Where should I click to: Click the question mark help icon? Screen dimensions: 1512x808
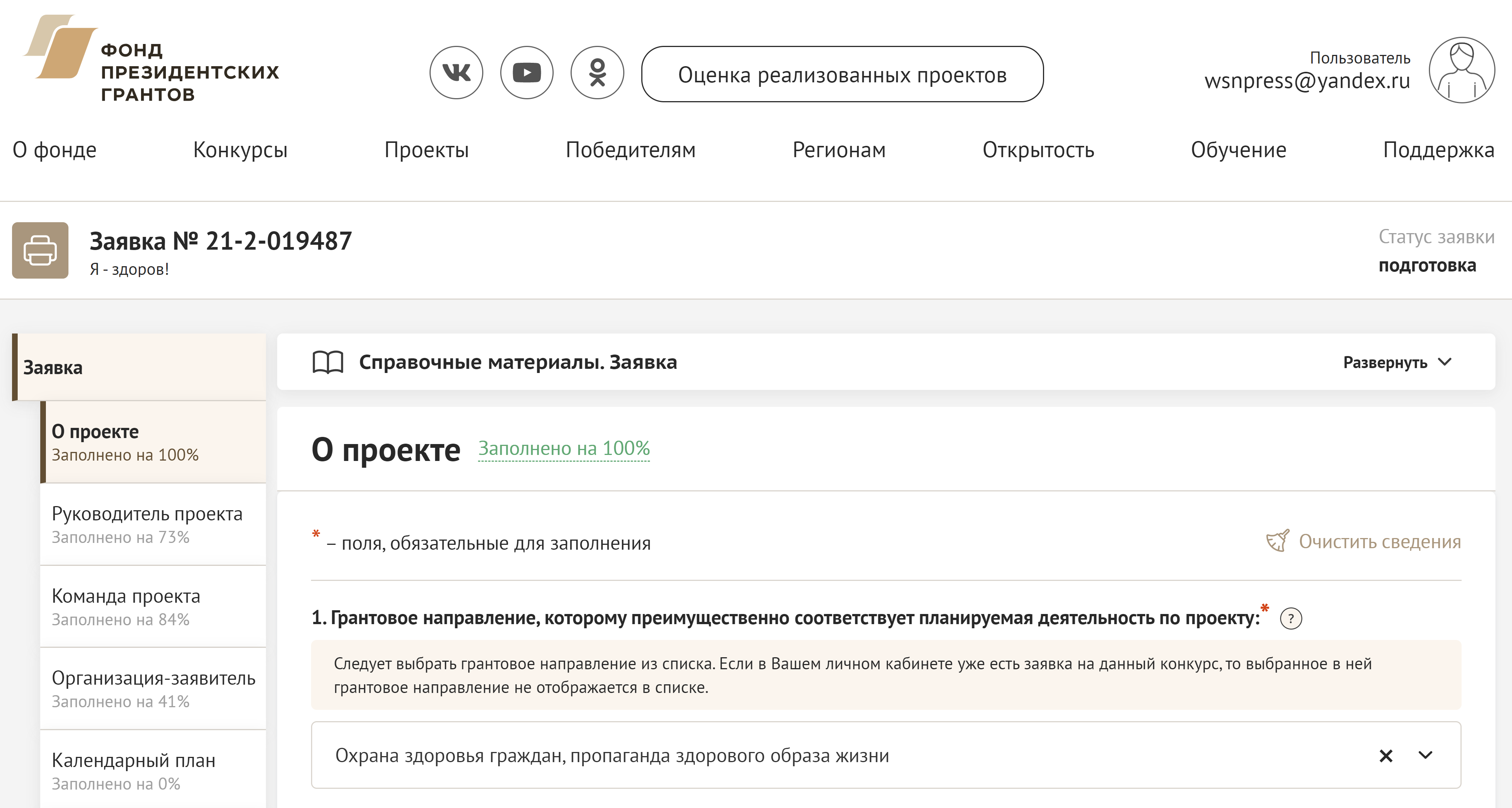(1291, 619)
